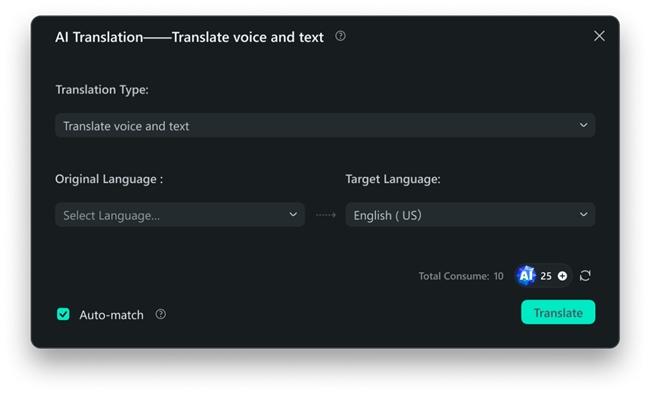650x394 pixels.
Task: Click the plus icon to add AI credits
Action: point(562,276)
